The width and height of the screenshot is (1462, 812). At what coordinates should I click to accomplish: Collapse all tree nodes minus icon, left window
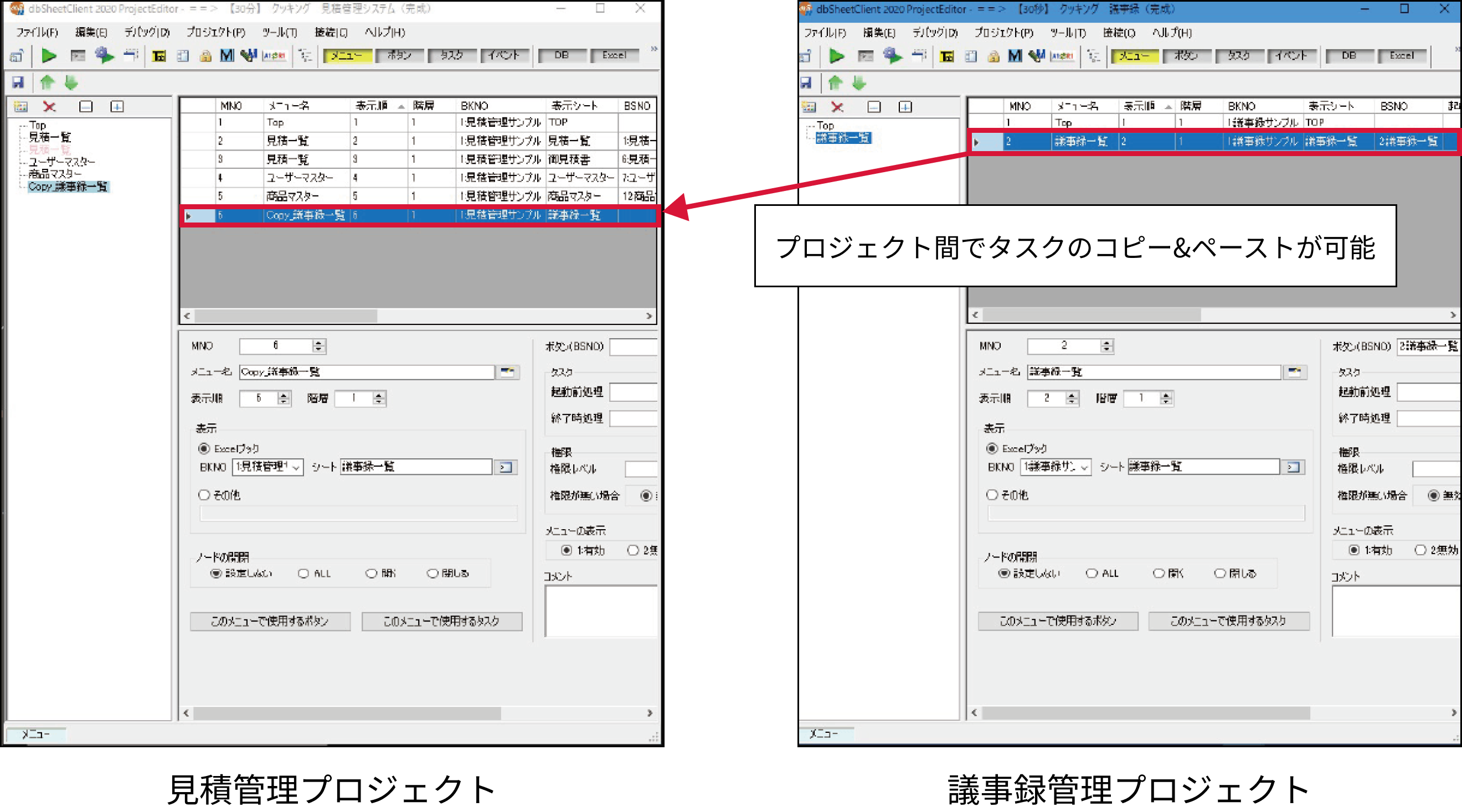click(x=86, y=107)
